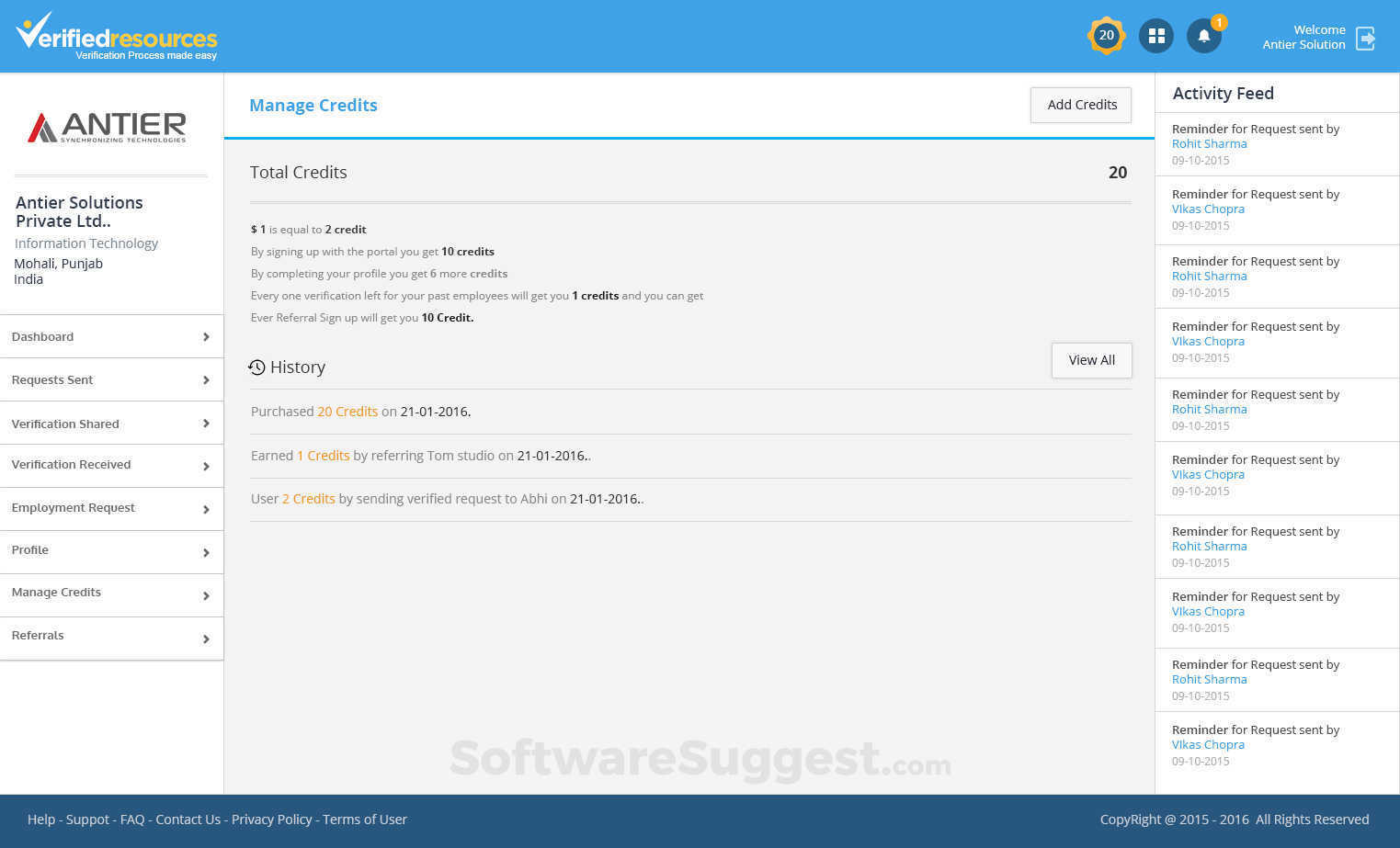Select the credits badge showing 20
The image size is (1400, 848).
(1106, 35)
